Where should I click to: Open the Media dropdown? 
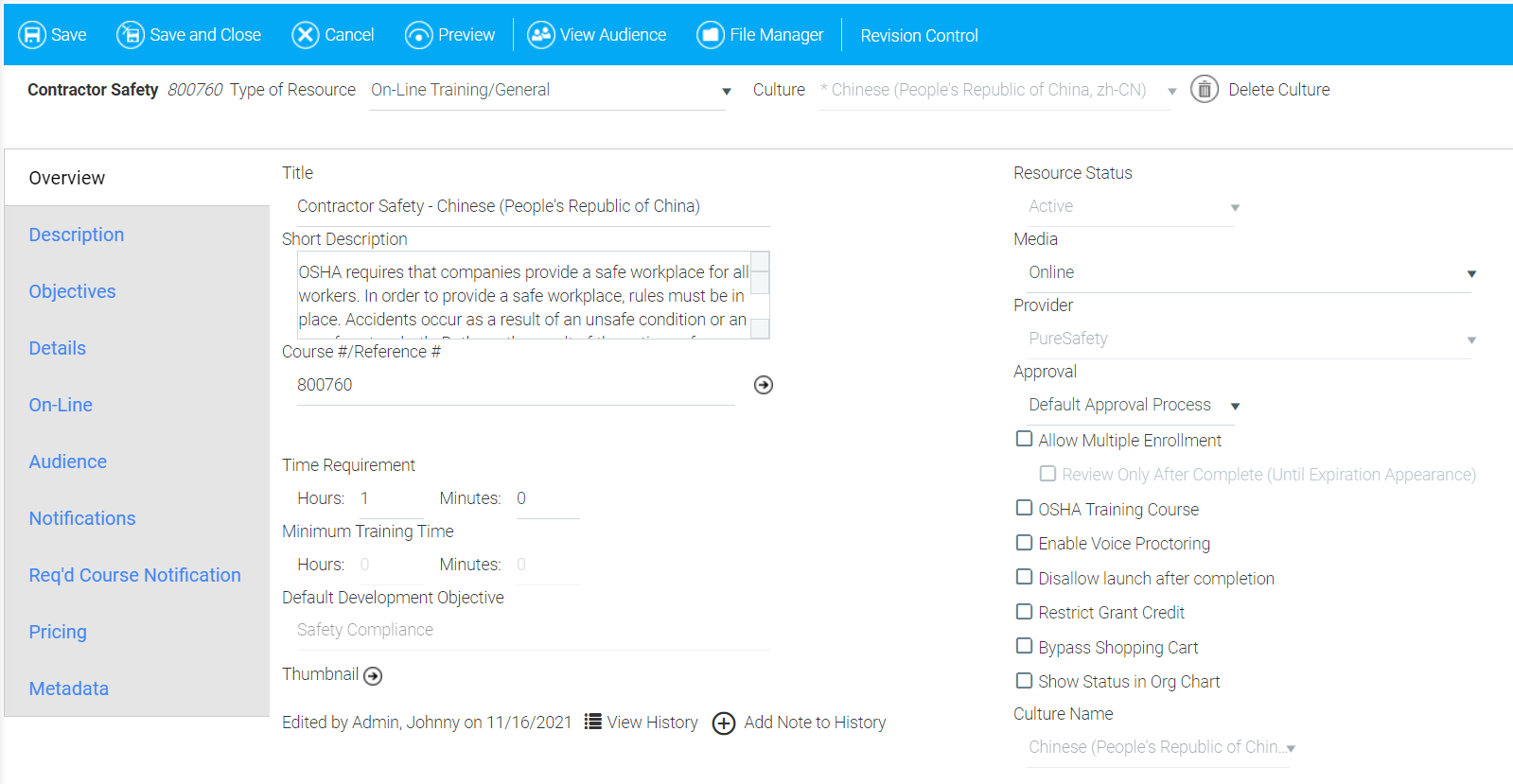coord(1470,273)
